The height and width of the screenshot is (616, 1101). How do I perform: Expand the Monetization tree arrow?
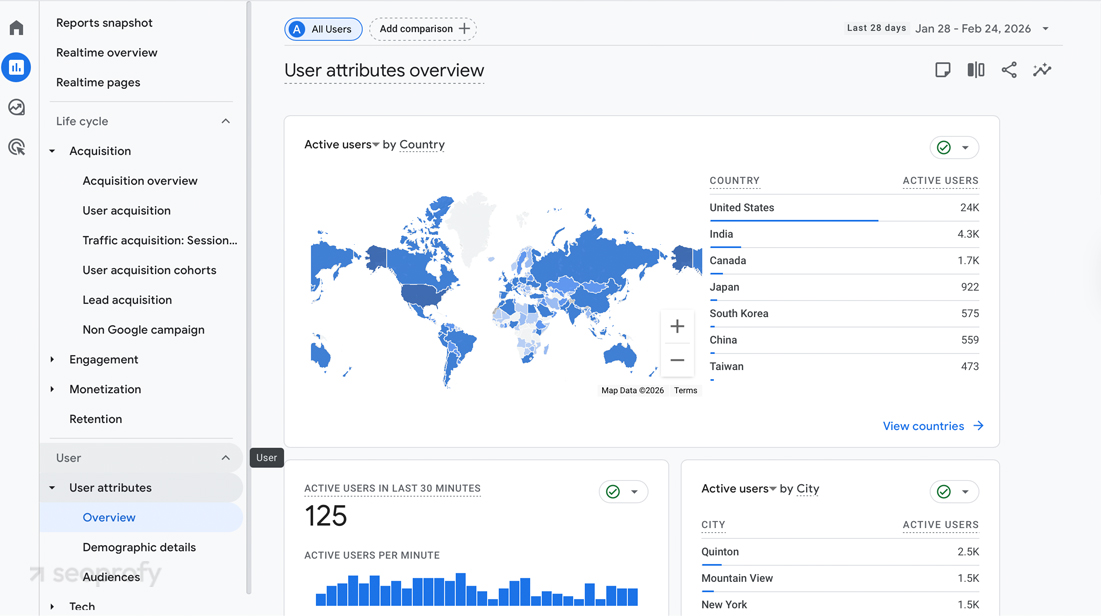pyautogui.click(x=52, y=389)
